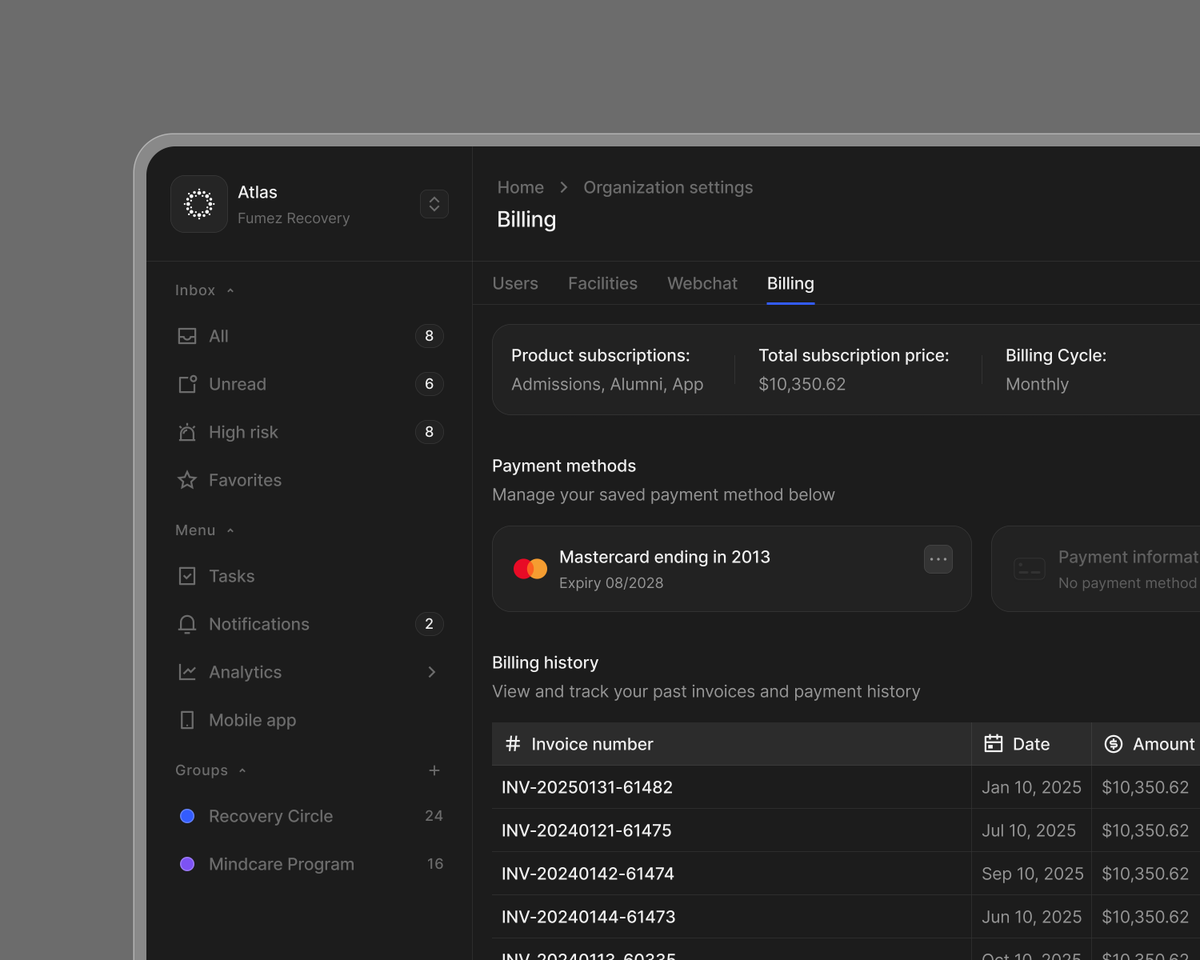Expand the Analytics submenu arrow
1200x960 pixels.
tap(432, 672)
